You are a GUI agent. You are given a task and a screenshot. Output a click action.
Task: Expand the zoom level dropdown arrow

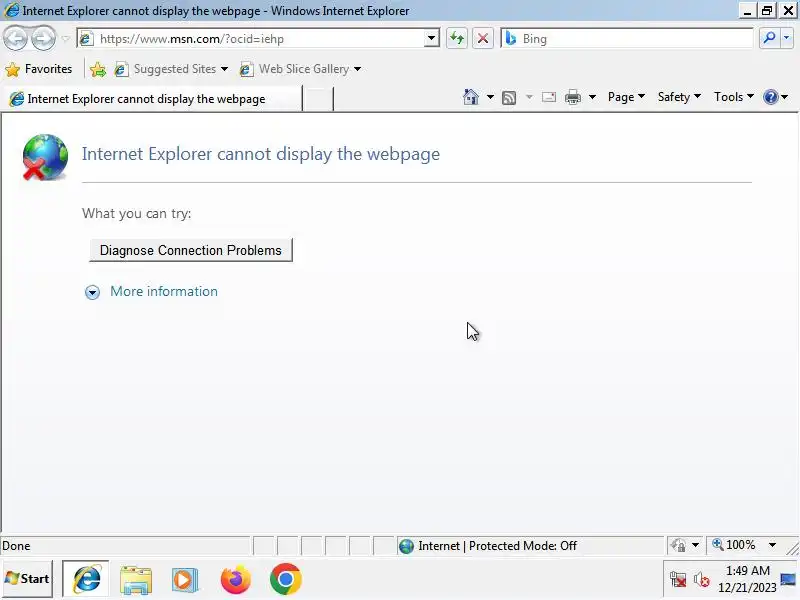772,545
